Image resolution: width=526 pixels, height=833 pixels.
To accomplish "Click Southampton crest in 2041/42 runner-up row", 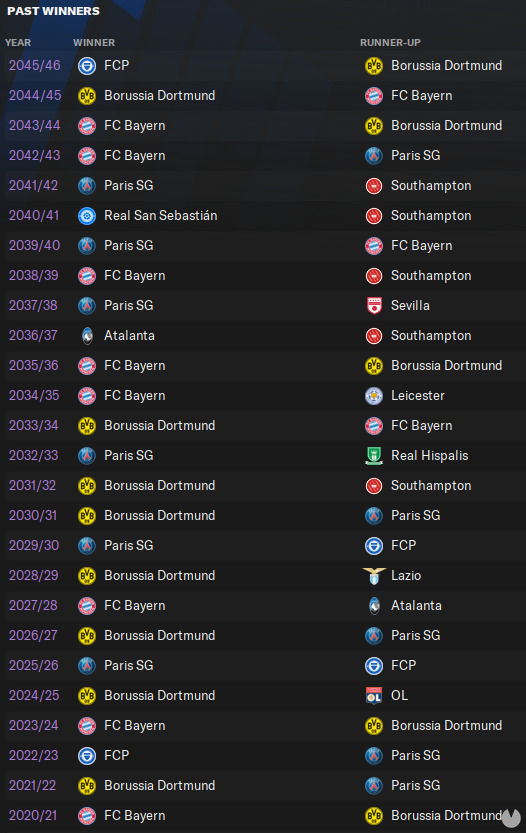I will click(374, 186).
